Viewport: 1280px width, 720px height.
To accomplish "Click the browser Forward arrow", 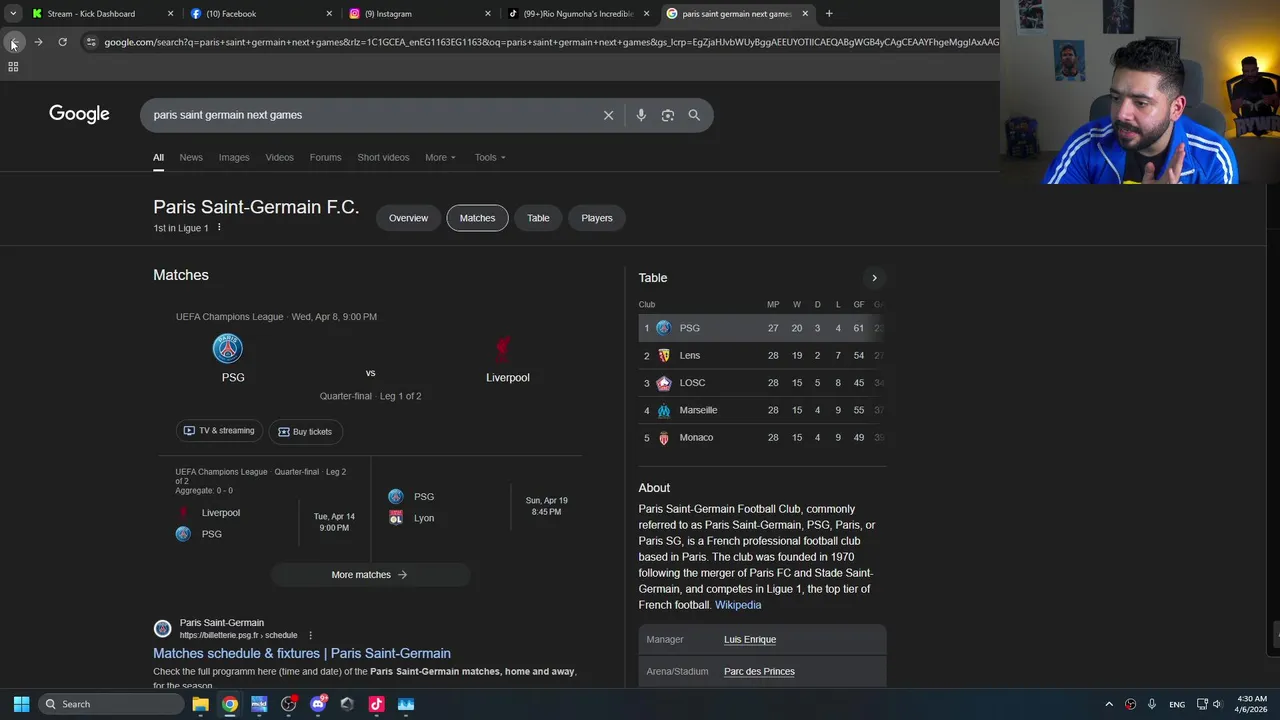I will [x=38, y=42].
